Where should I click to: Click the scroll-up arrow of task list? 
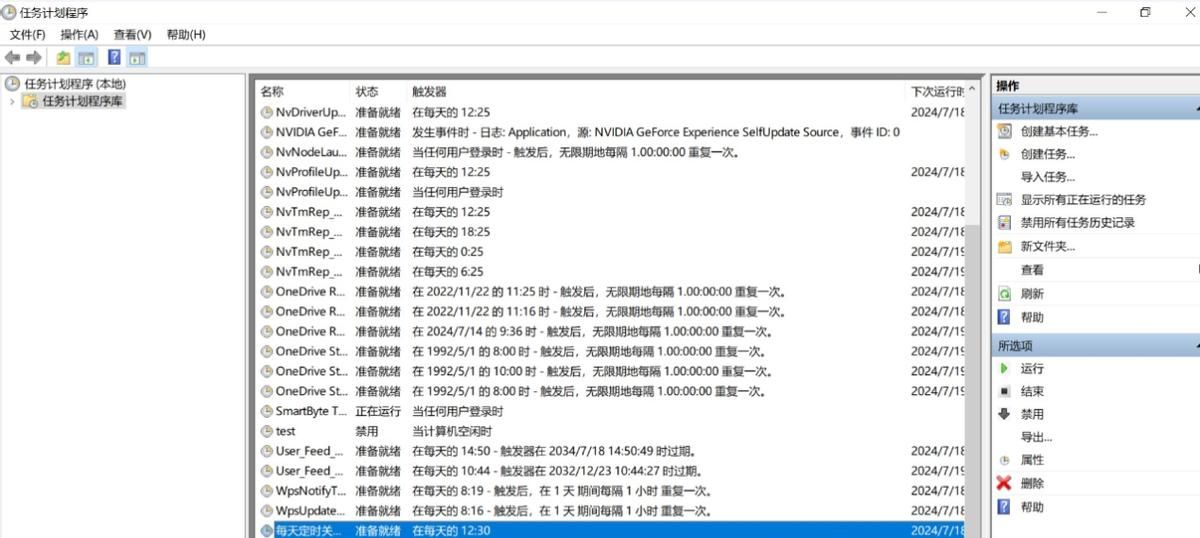974,91
